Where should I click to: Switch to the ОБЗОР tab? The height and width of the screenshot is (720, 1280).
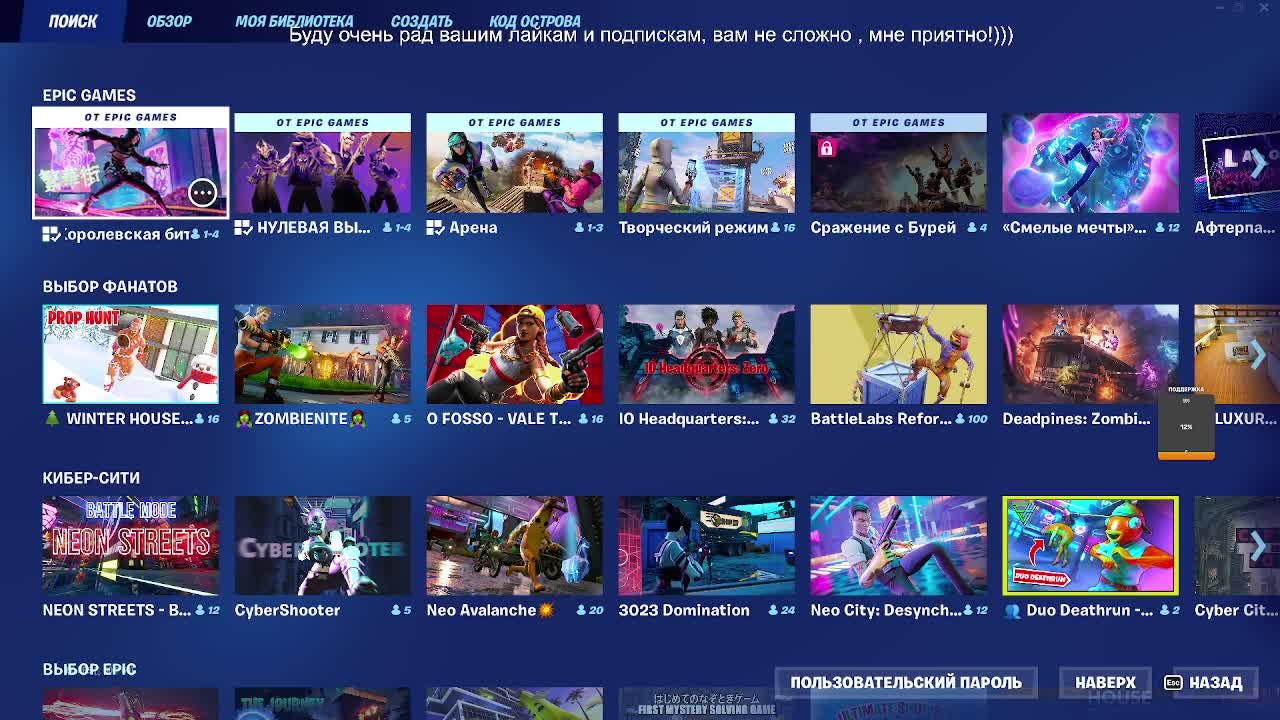pyautogui.click(x=169, y=21)
